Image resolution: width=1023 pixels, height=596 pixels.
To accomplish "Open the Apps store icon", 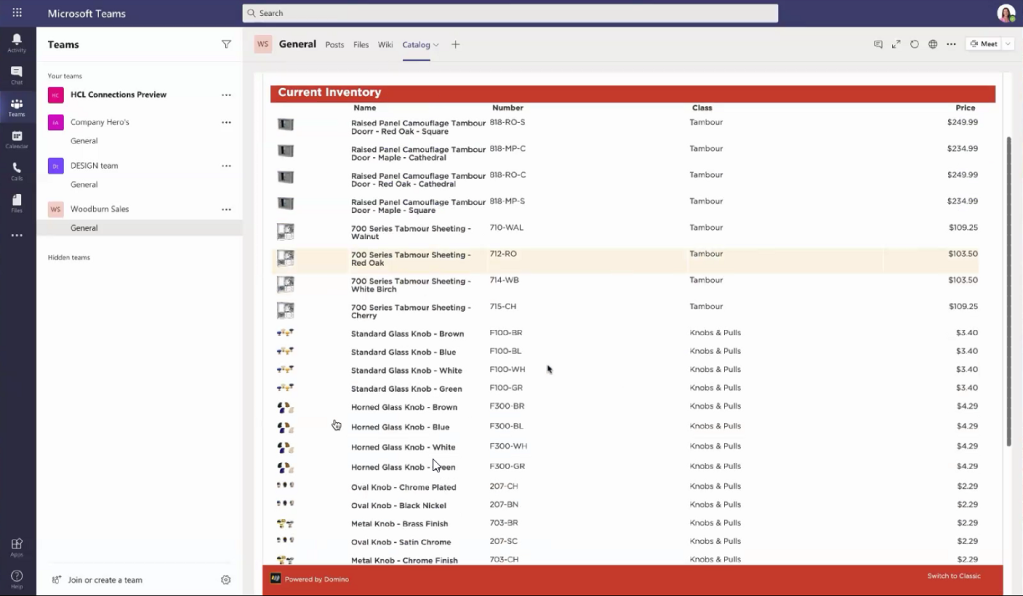I will coord(17,546).
